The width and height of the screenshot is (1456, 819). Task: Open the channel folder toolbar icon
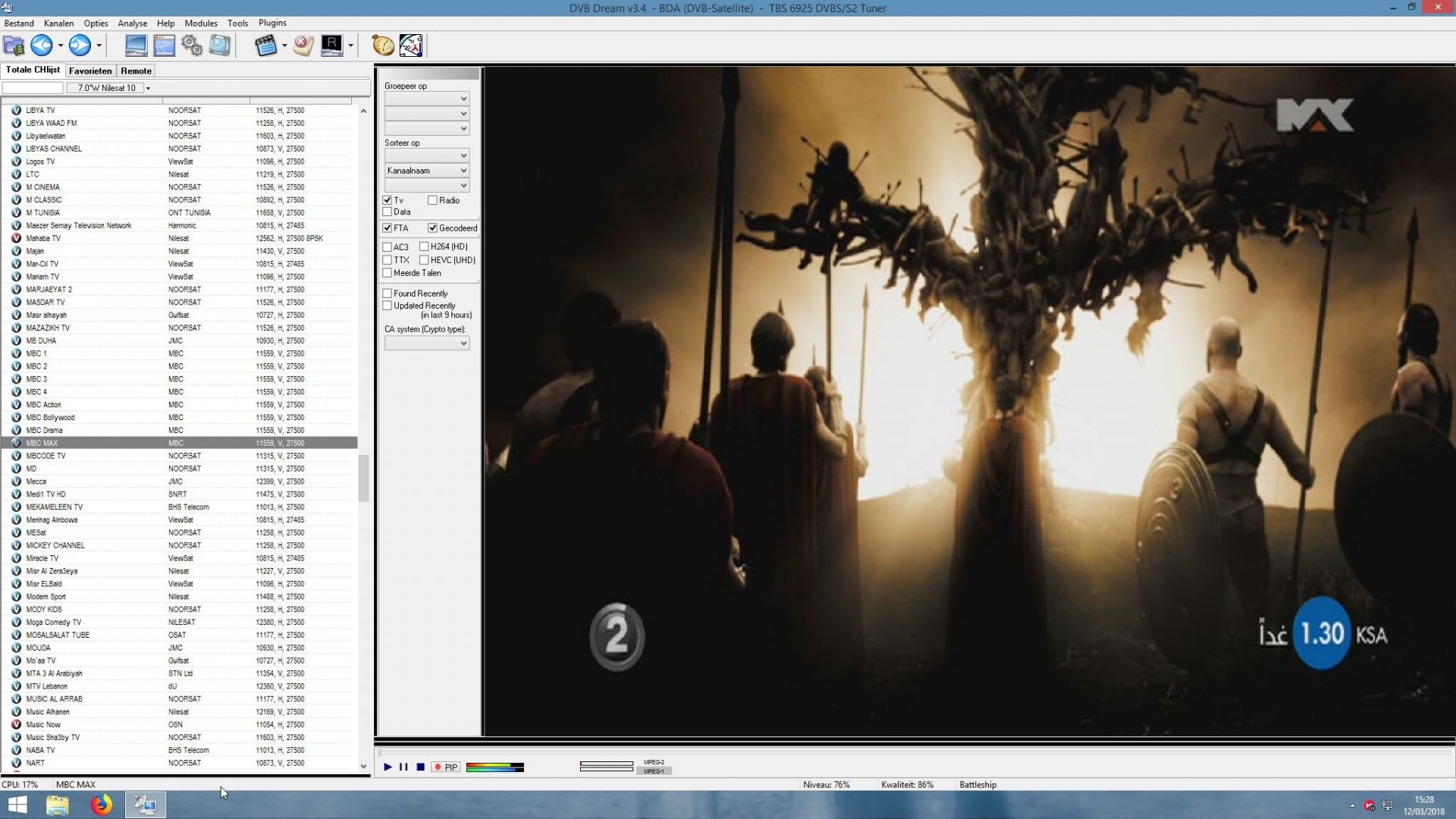13,45
